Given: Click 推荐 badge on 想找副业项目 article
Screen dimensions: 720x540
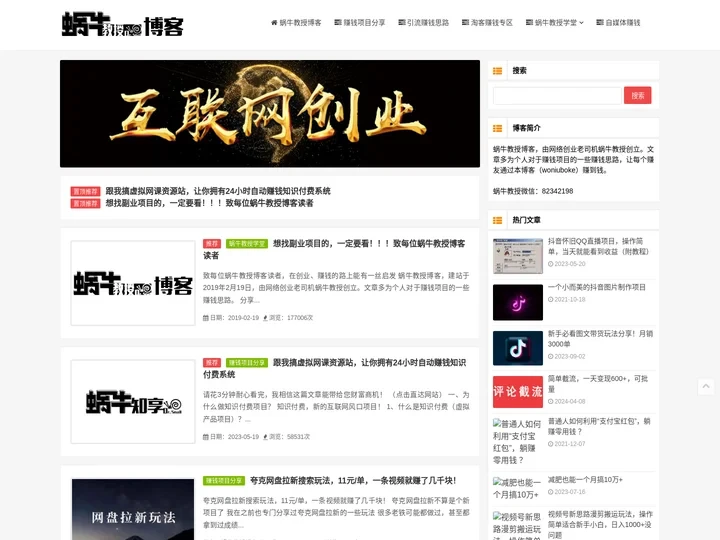Looking at the screenshot, I should [212, 244].
